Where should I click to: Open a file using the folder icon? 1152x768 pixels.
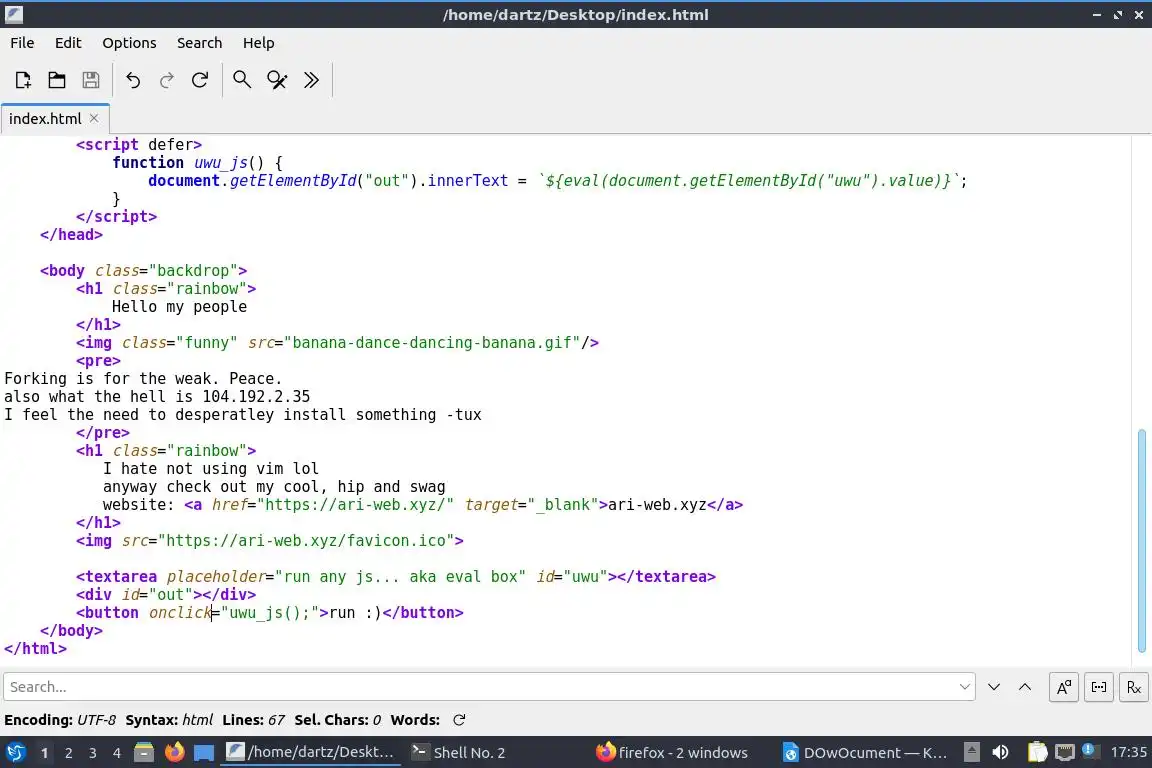pos(57,79)
